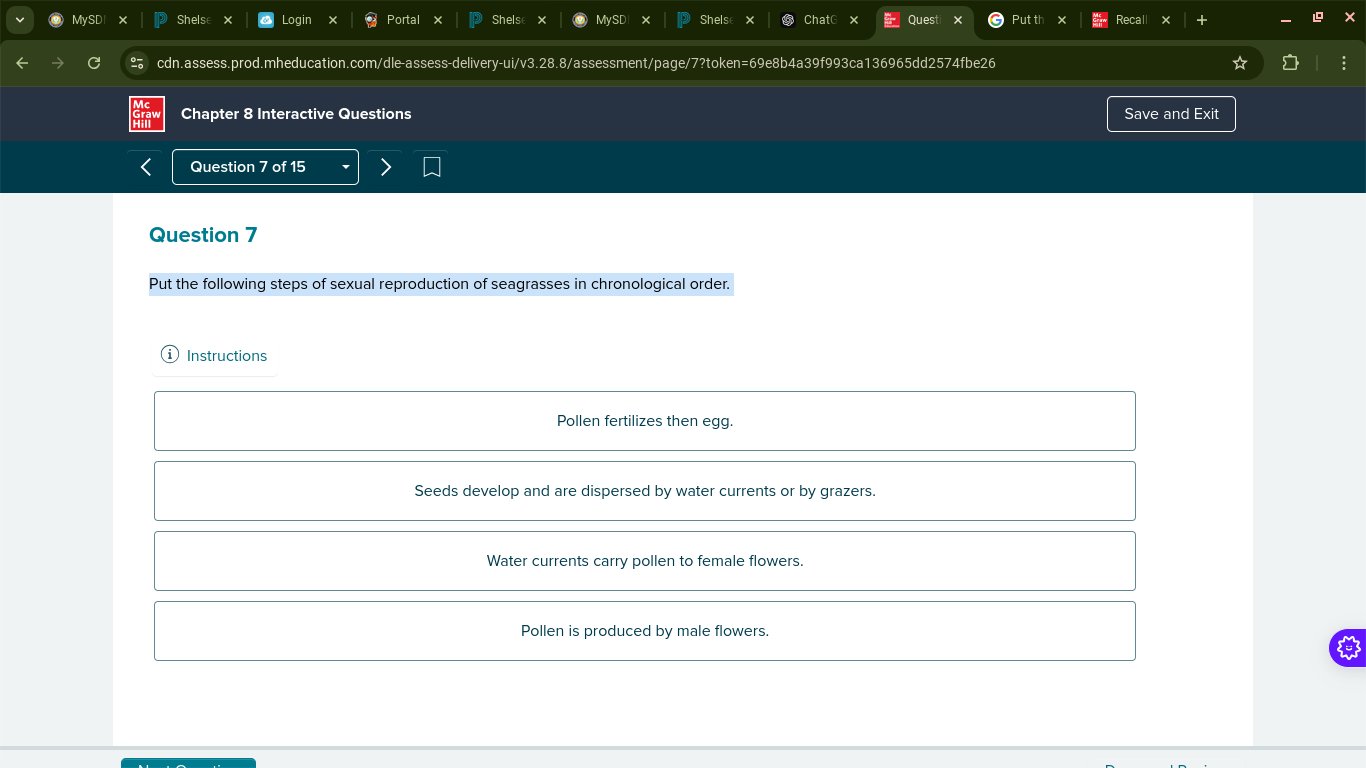The image size is (1366, 768).
Task: Click the question prompt about seagrasses
Action: tap(440, 284)
